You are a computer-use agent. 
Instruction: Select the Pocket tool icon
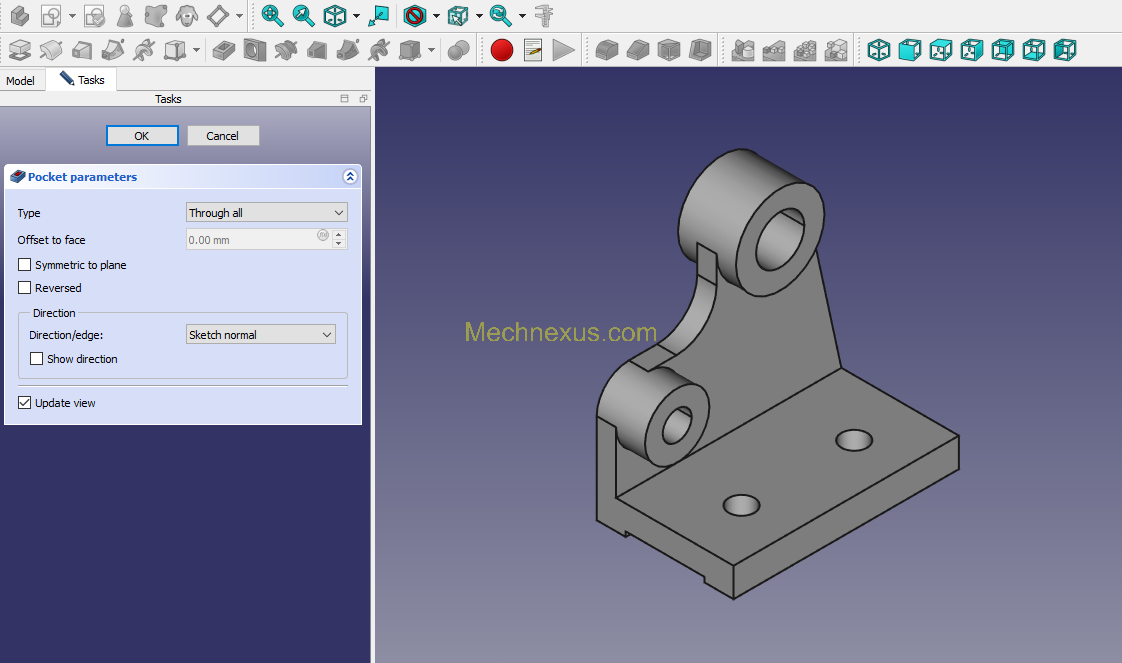[224, 50]
